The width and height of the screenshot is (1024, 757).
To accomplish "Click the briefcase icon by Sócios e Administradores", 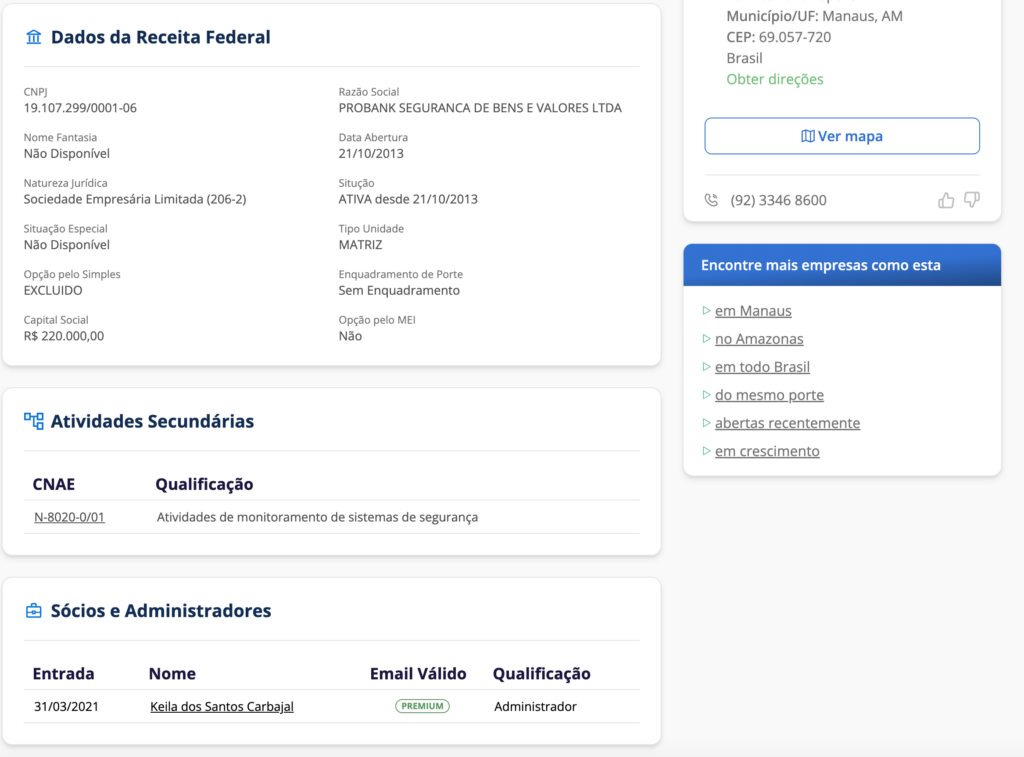I will (34, 610).
